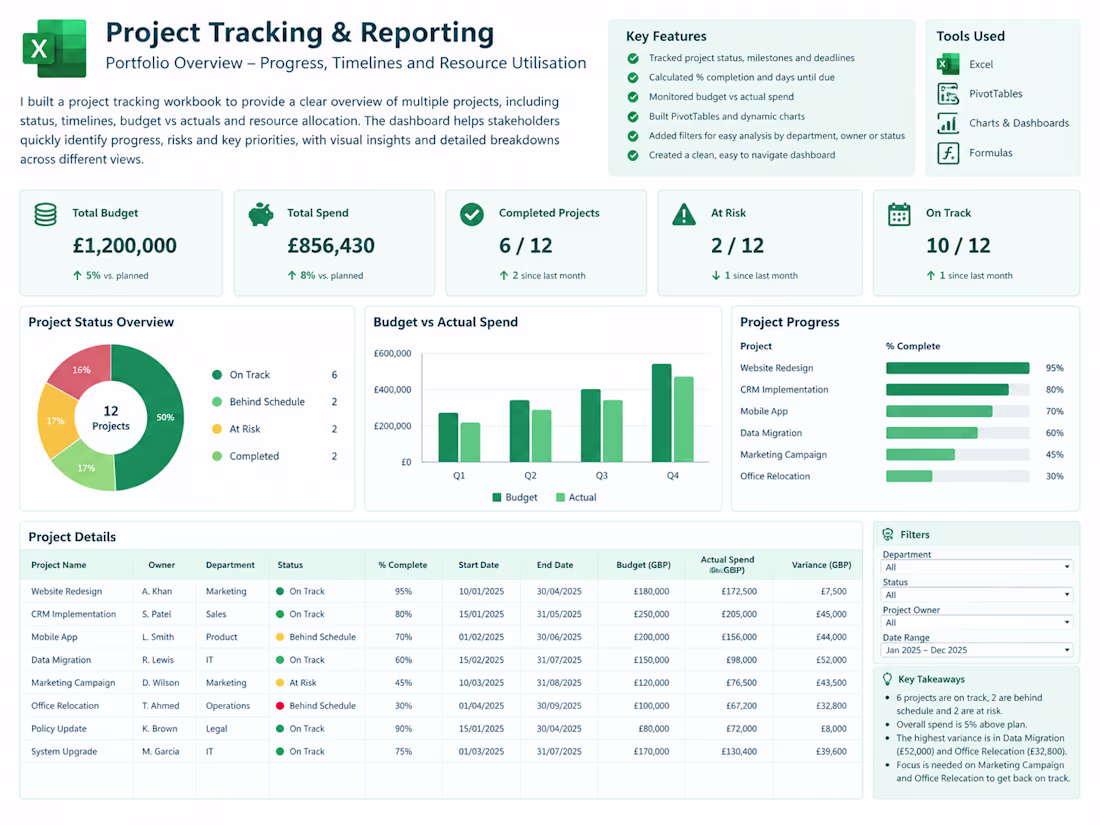This screenshot has height=825, width=1100.
Task: Click actual spend cell £130,400
Action: pyautogui.click(x=739, y=751)
